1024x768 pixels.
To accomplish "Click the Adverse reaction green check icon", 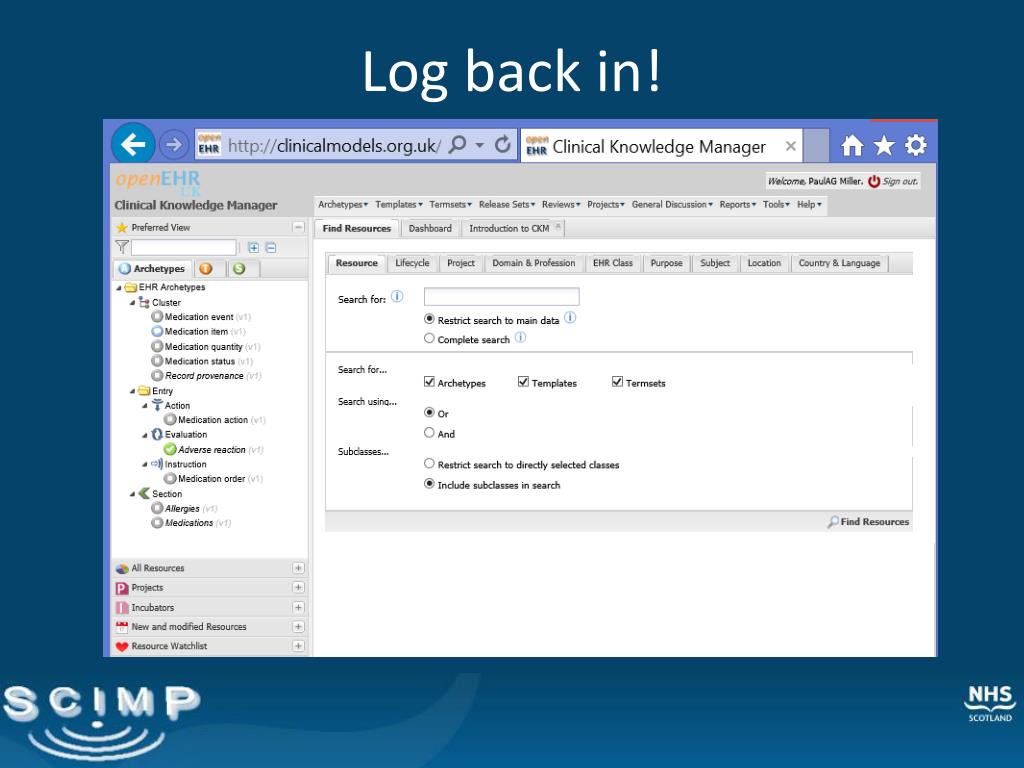I will 170,449.
